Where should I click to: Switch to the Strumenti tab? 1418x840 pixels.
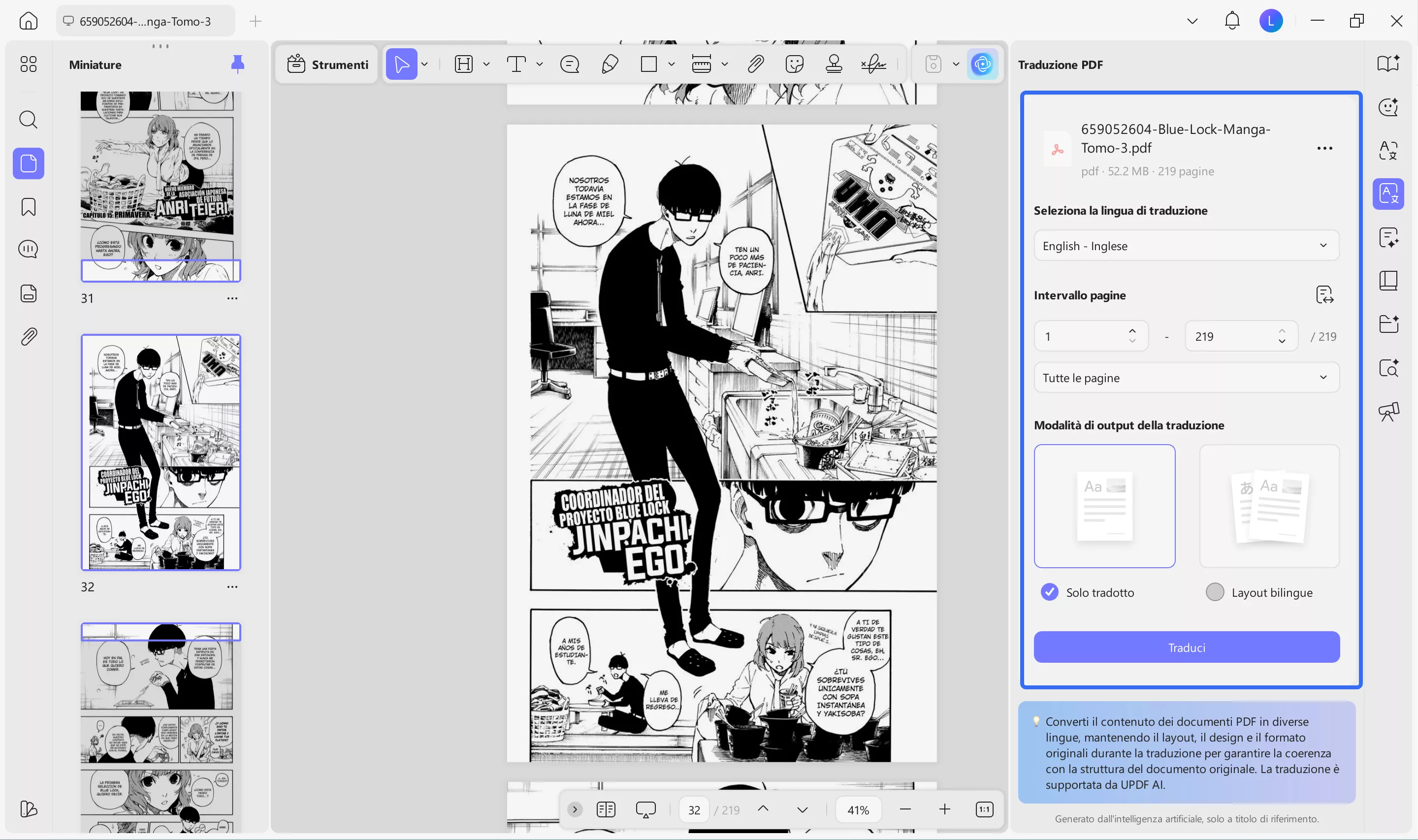326,64
